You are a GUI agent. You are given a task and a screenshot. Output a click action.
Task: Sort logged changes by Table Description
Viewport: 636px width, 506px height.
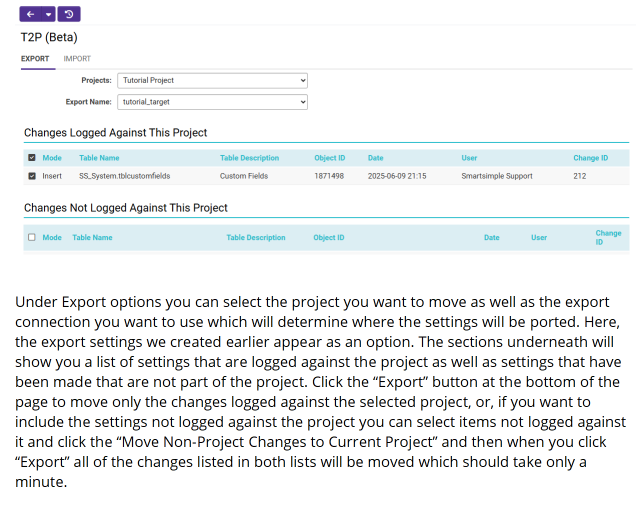249,158
